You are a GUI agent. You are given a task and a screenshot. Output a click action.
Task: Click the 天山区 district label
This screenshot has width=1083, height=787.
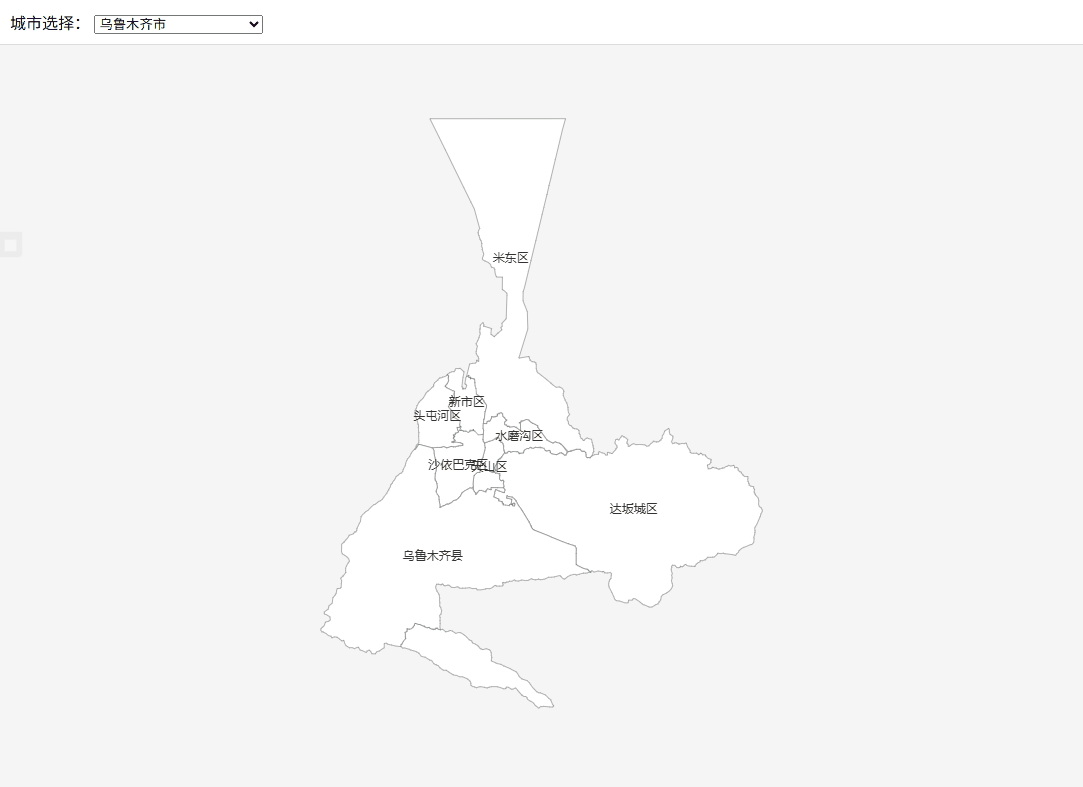(x=497, y=467)
